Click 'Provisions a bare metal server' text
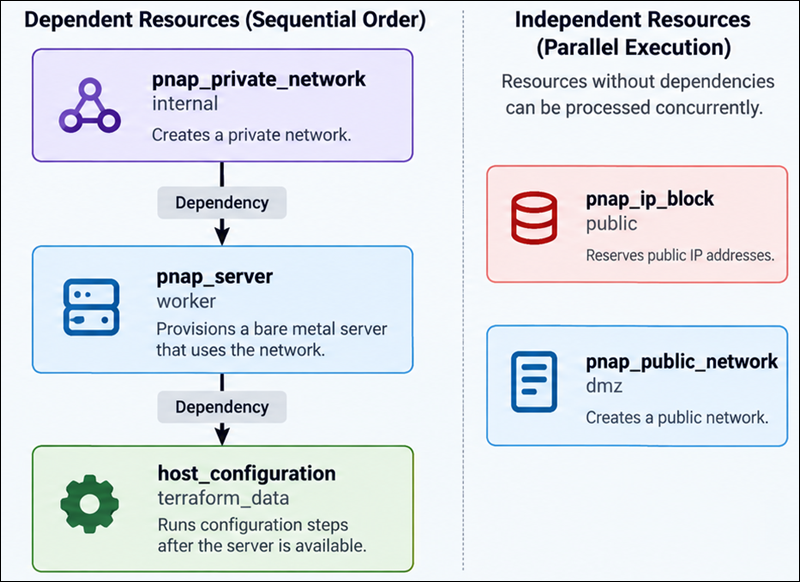800x582 pixels. pos(271,329)
